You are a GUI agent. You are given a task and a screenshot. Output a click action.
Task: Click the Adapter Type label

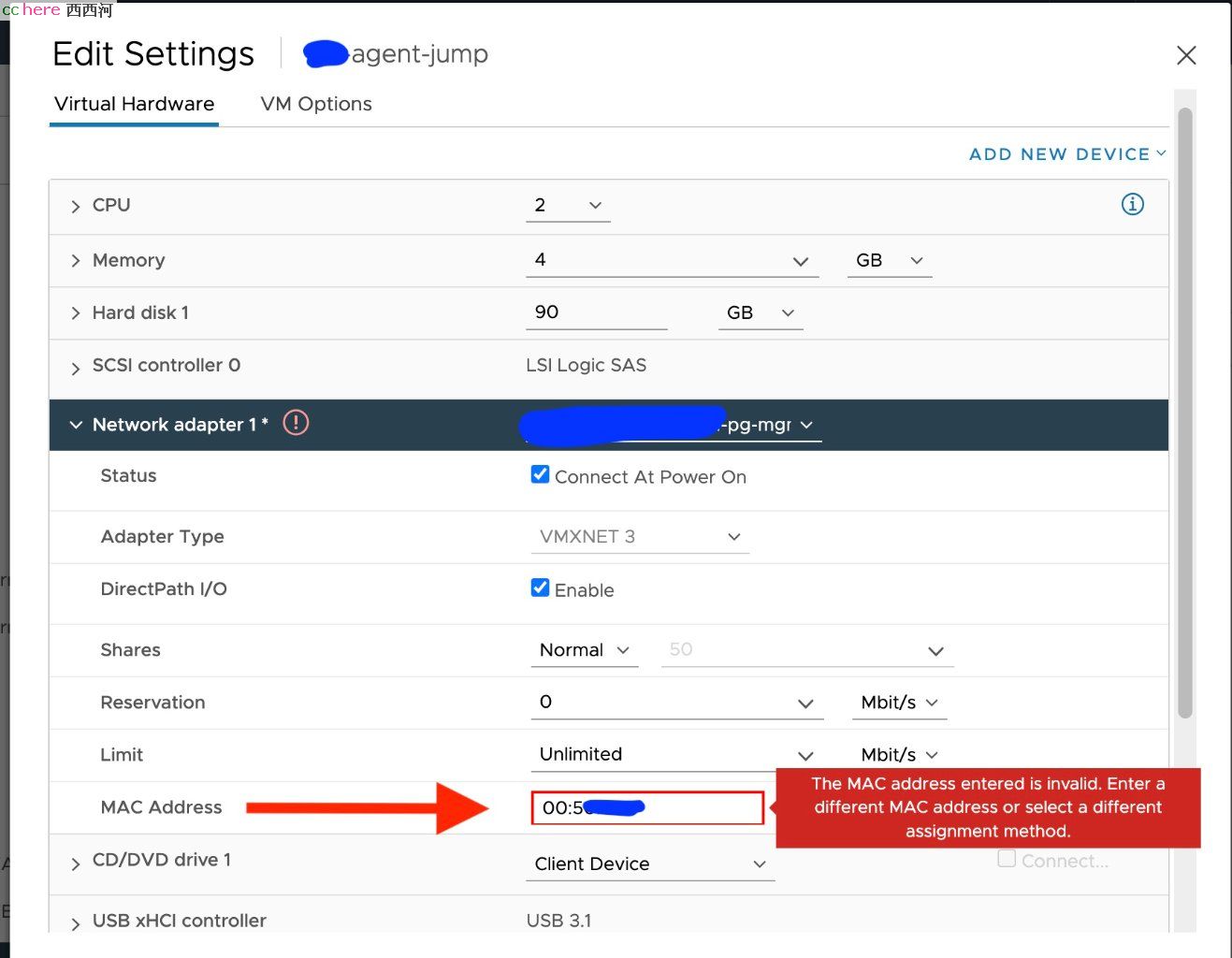coord(162,537)
